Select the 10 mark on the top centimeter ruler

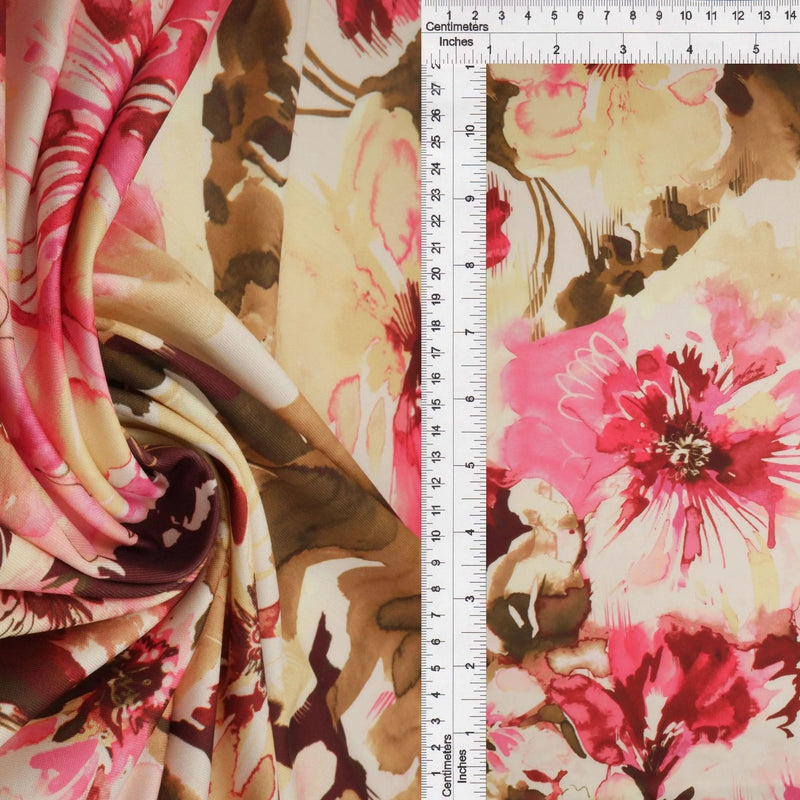coord(686,16)
